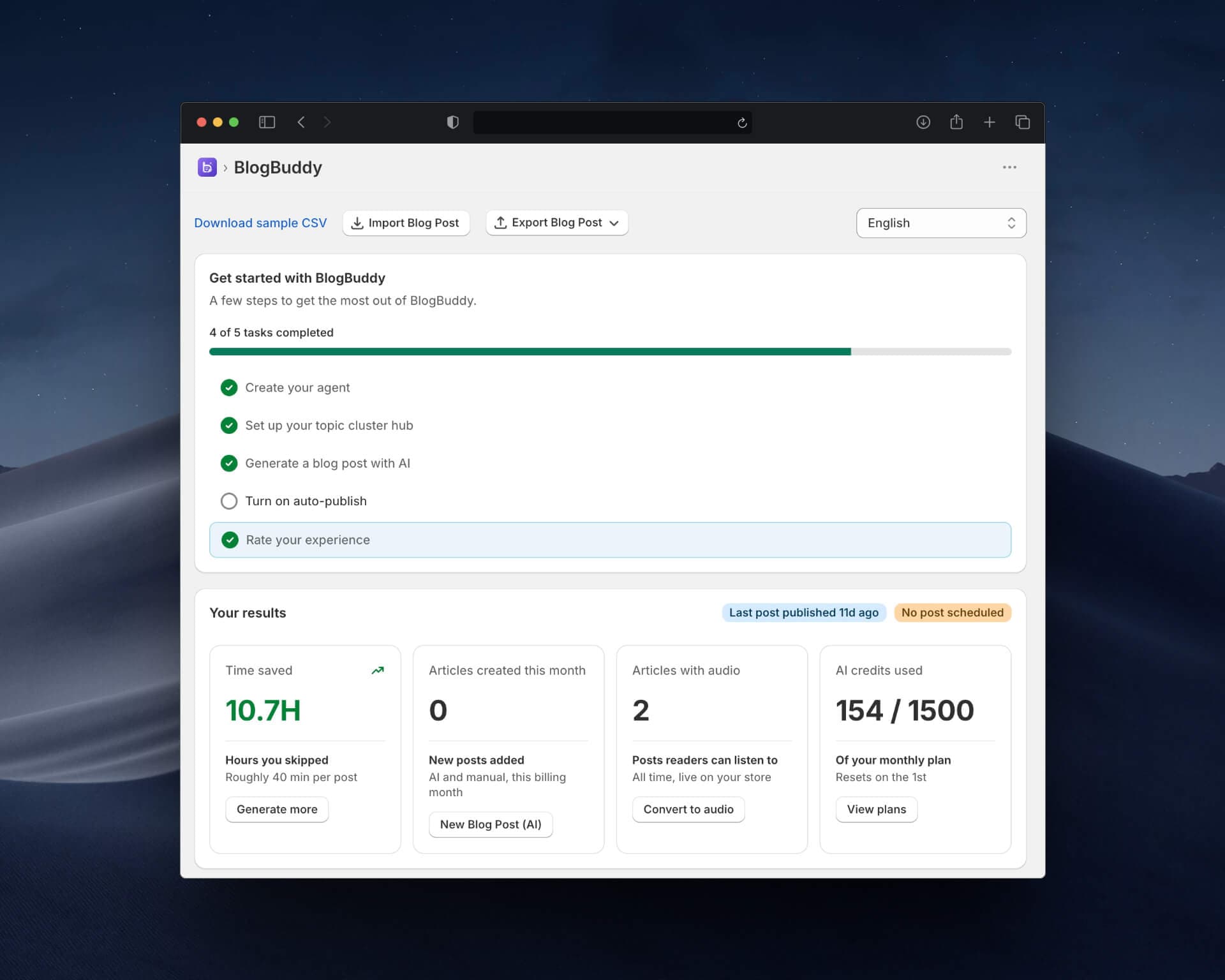1225x980 pixels.
Task: Click the No post scheduled badge
Action: coord(953,612)
